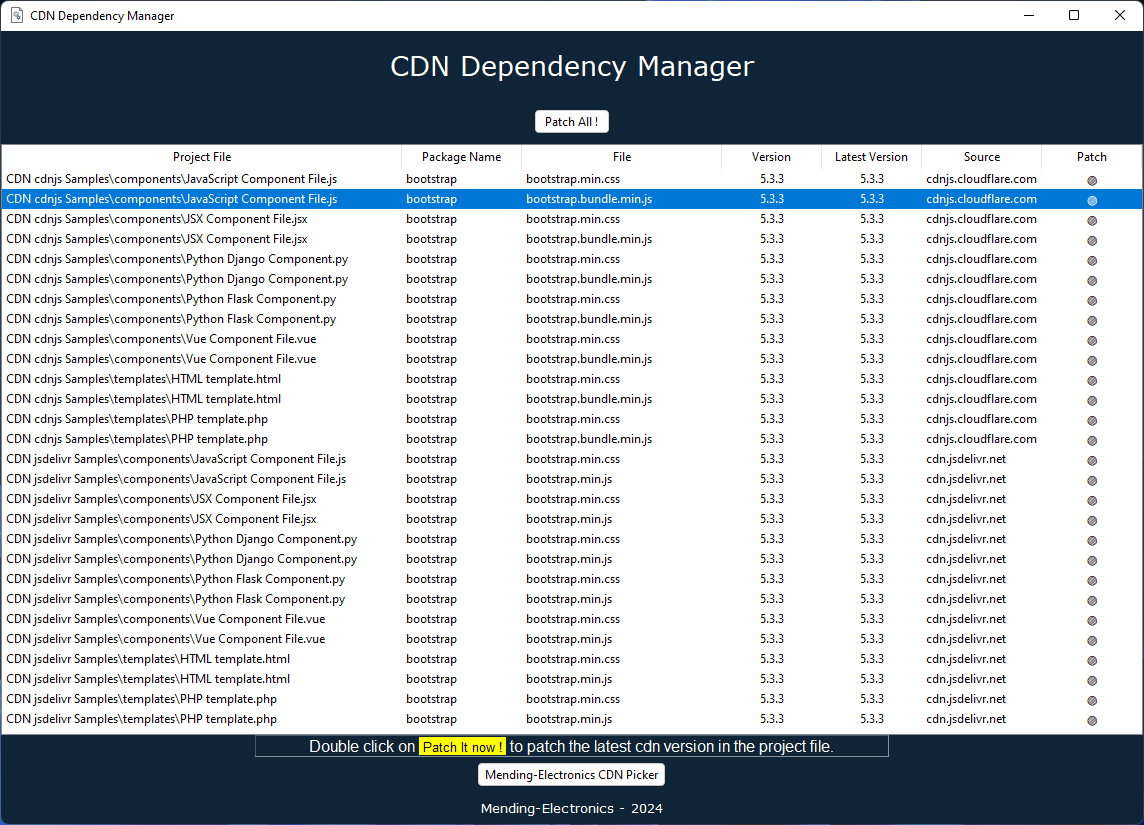Patch icon for cdnjs Vue Component bootstrap.bundle.min.js row
The image size is (1144, 825).
pyautogui.click(x=1091, y=360)
